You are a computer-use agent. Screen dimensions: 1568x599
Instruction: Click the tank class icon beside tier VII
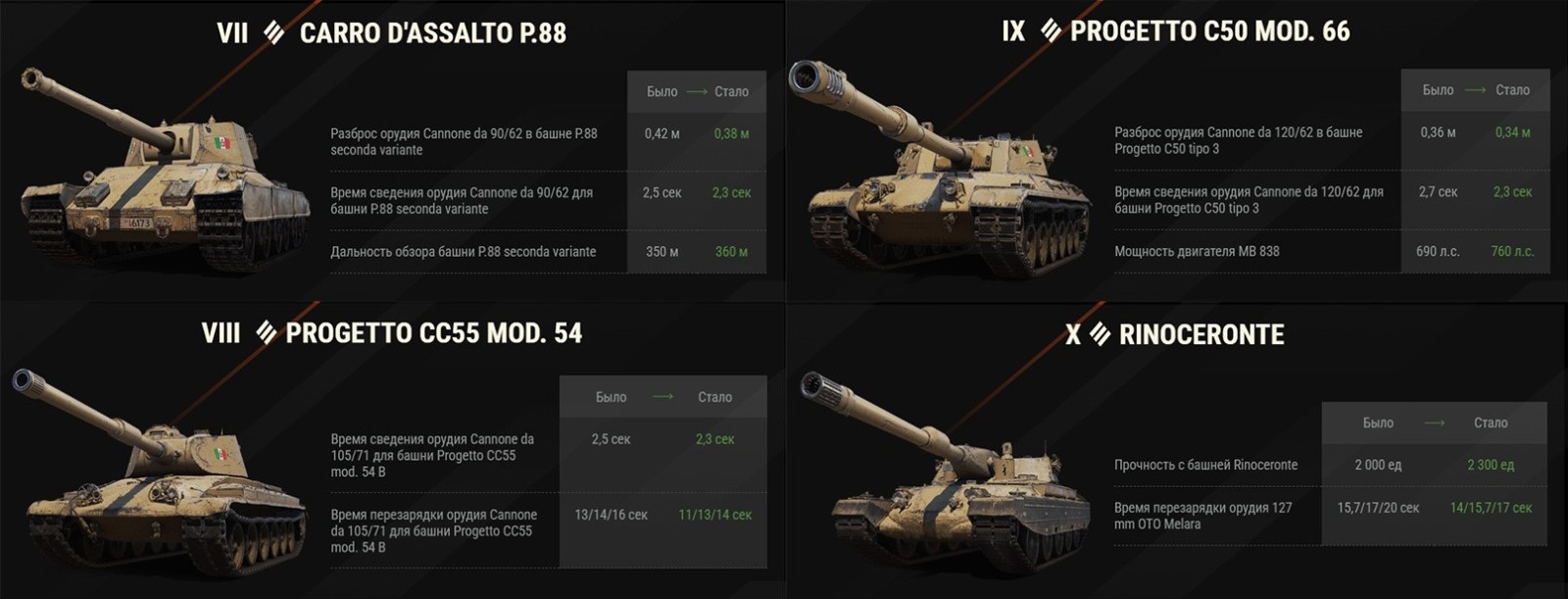point(274,33)
